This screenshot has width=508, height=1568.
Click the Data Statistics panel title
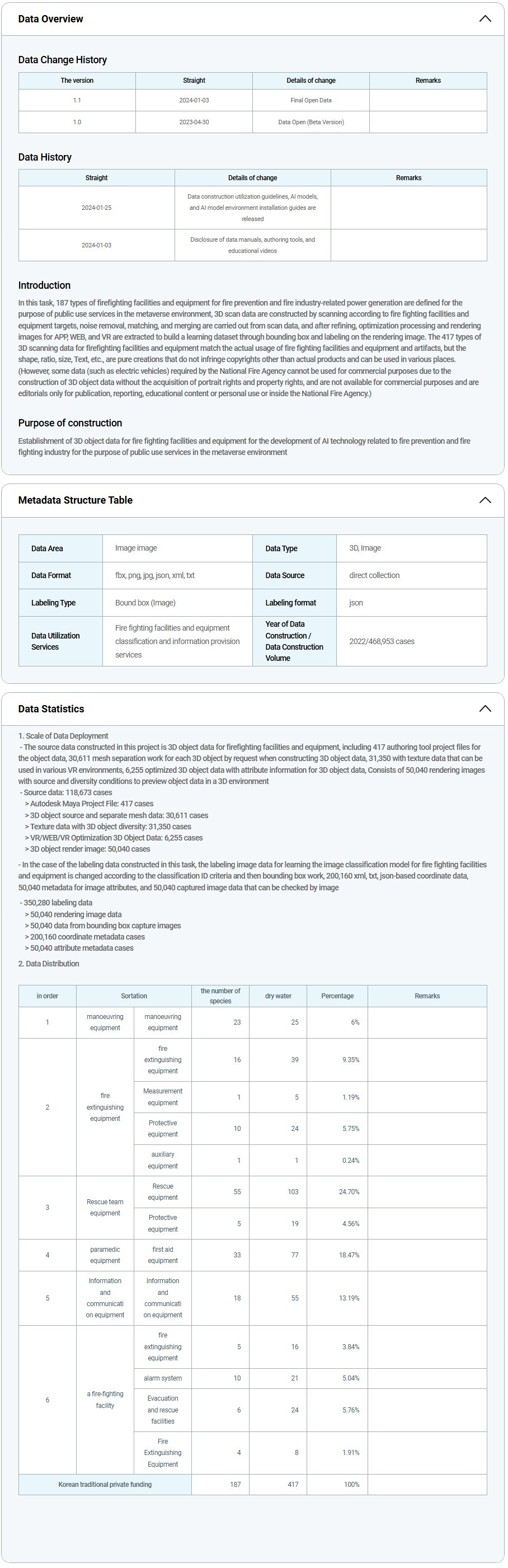point(51,708)
